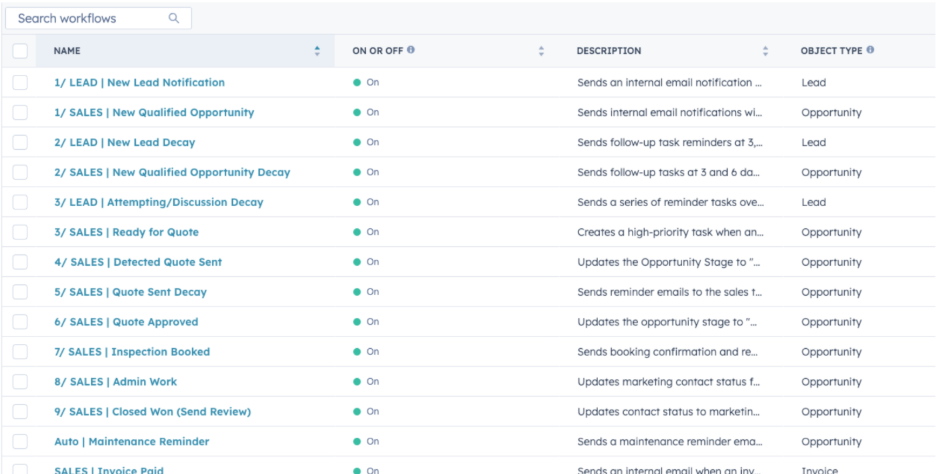Click Lead object type in New Lead Decay row

tap(814, 142)
